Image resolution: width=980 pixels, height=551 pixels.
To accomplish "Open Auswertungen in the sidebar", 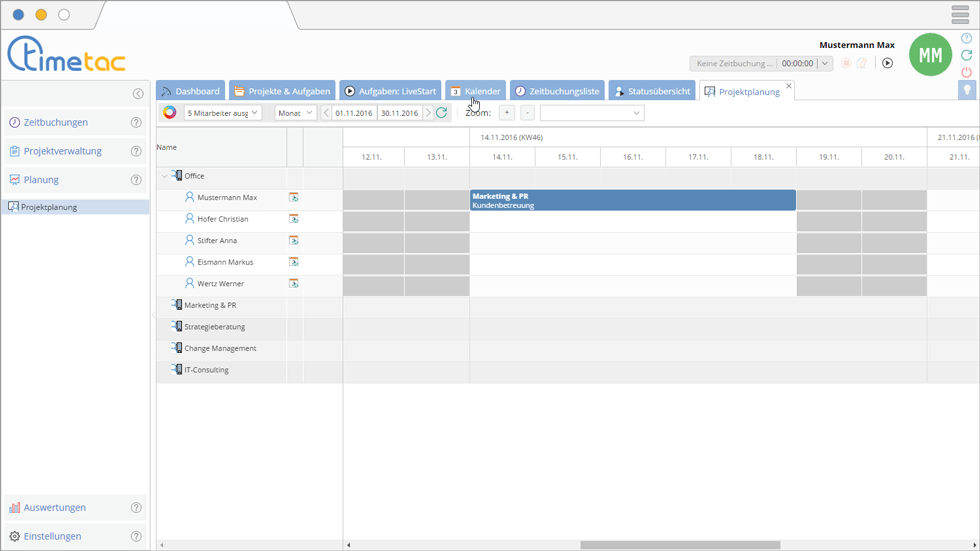I will click(55, 508).
